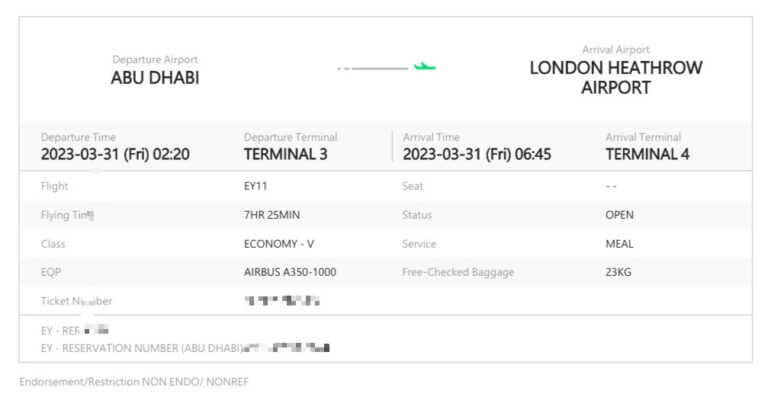Click AIRBUS A350-1000 equipment value
The image size is (768, 400).
(x=290, y=272)
